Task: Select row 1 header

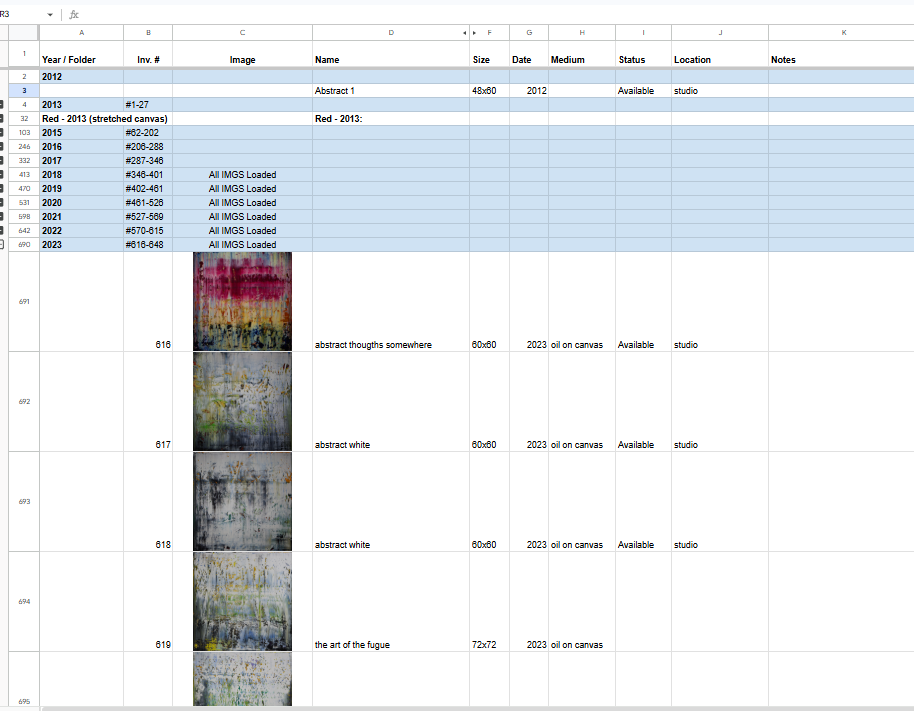Action: 24,54
